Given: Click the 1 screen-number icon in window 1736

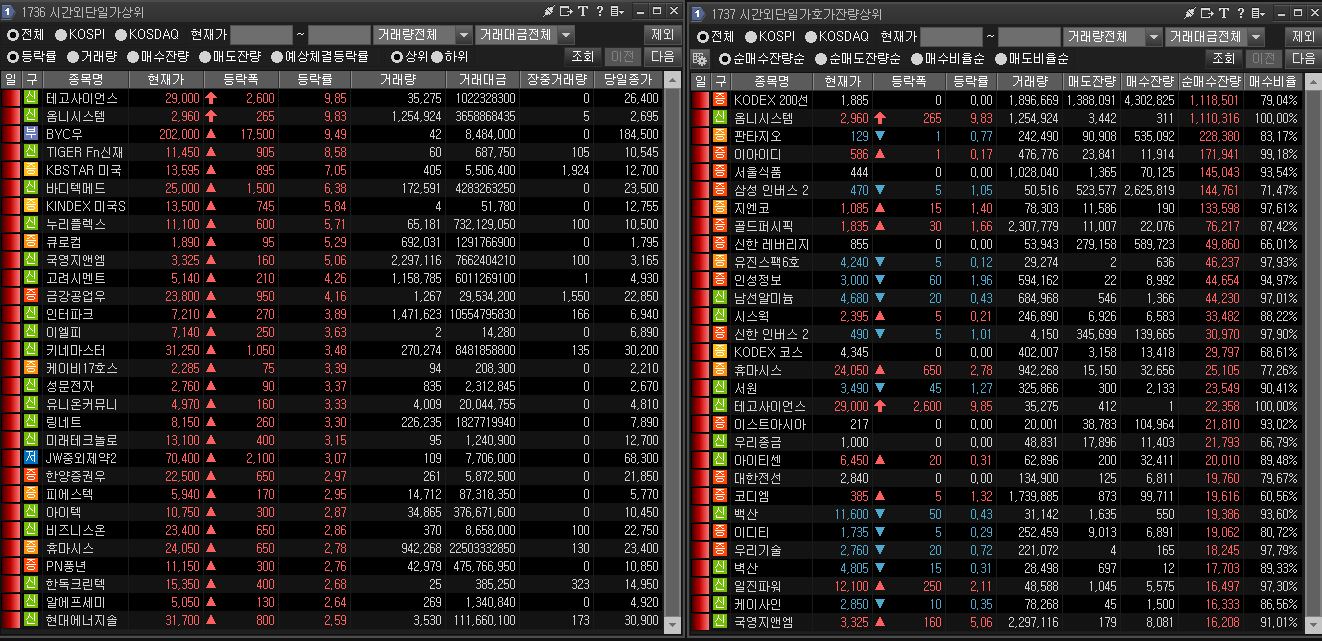Looking at the screenshot, I should [x=9, y=12].
